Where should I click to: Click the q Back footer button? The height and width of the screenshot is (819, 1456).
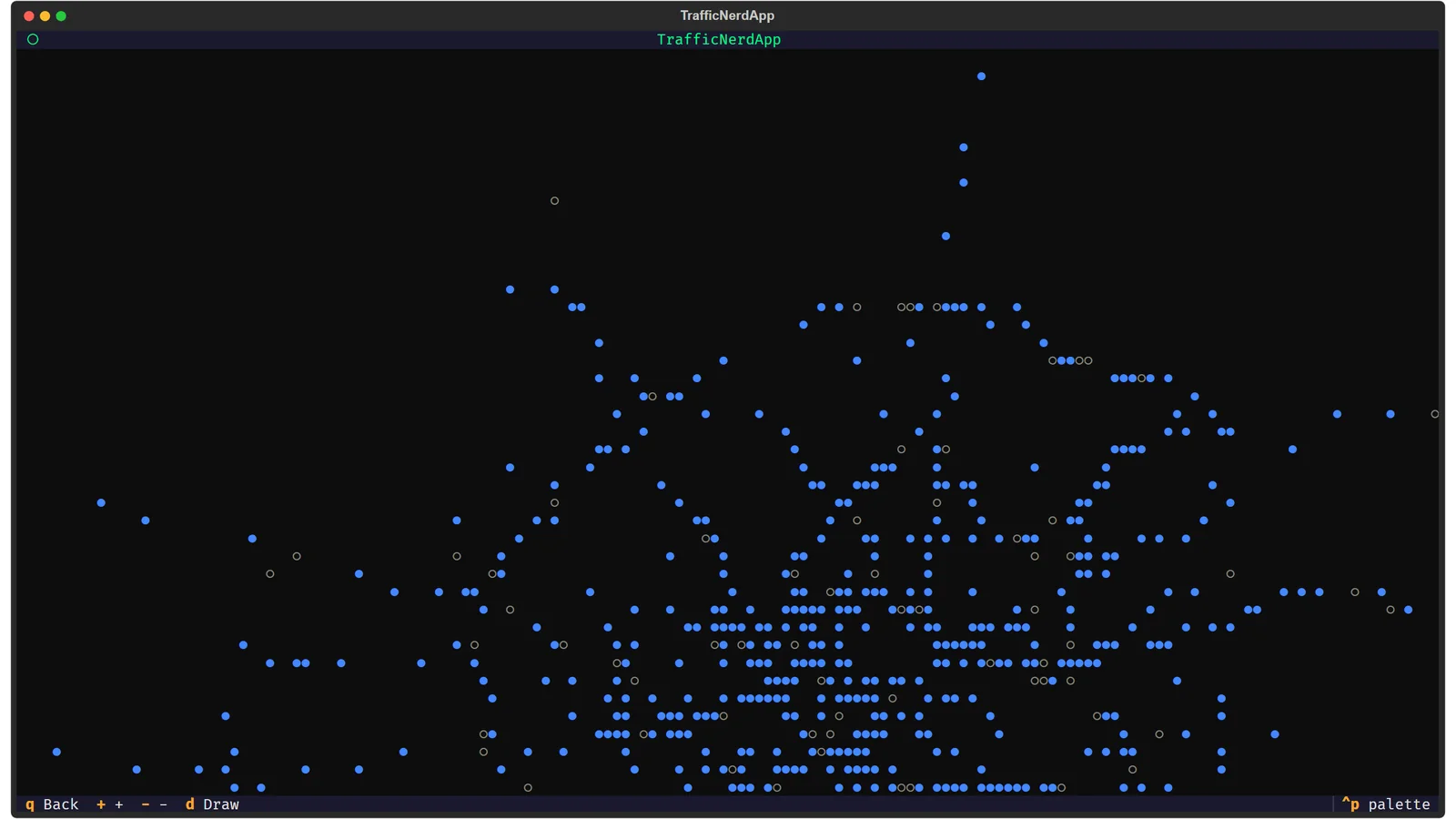[52, 804]
